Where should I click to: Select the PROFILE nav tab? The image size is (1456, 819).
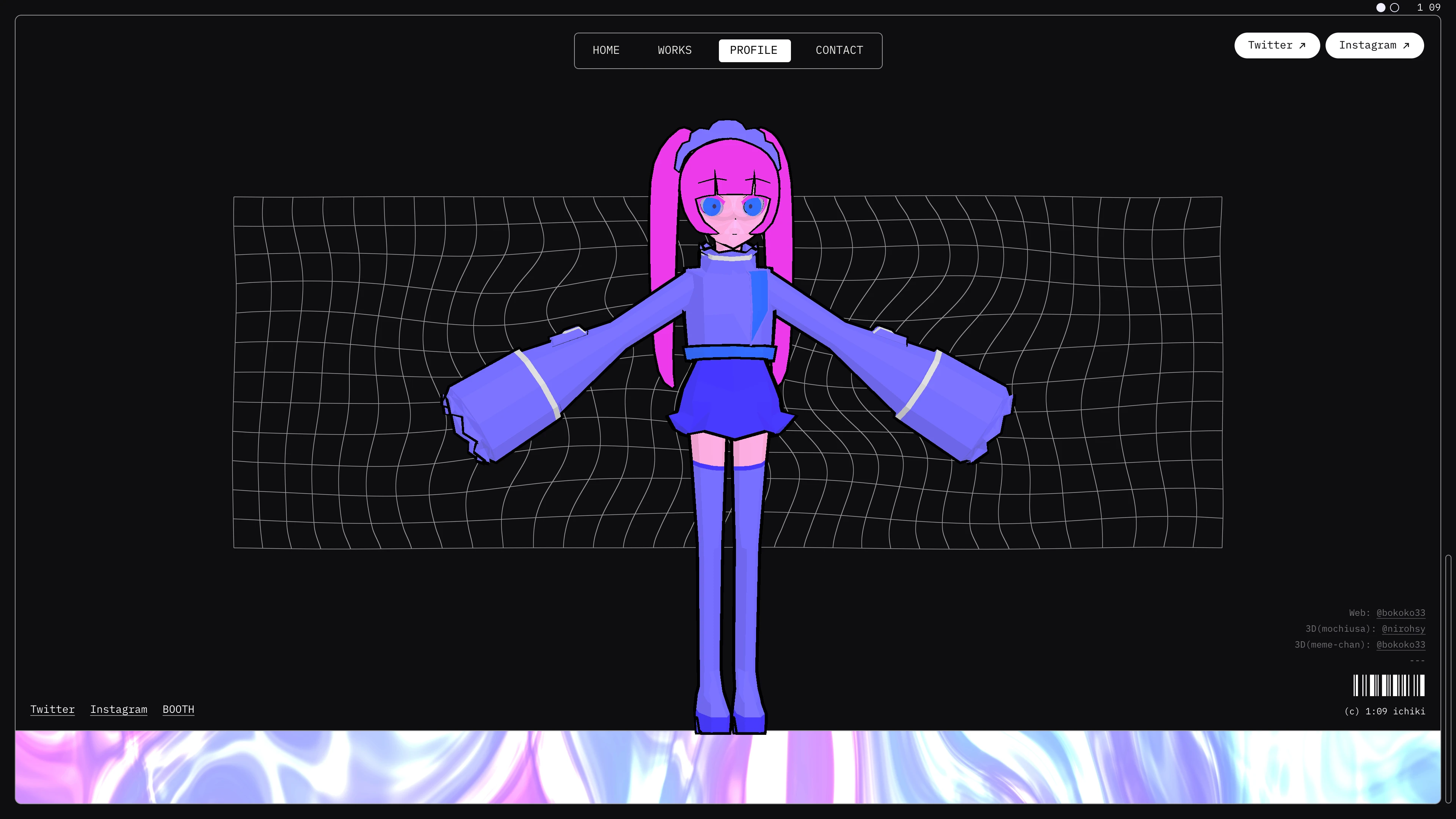point(754,50)
